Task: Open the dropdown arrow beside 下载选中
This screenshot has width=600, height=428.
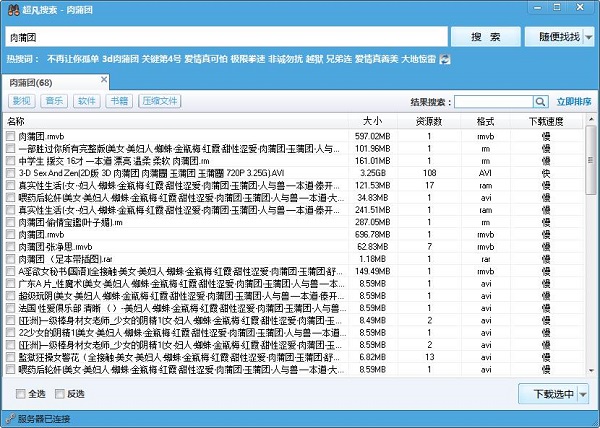Action: pyautogui.click(x=583, y=394)
